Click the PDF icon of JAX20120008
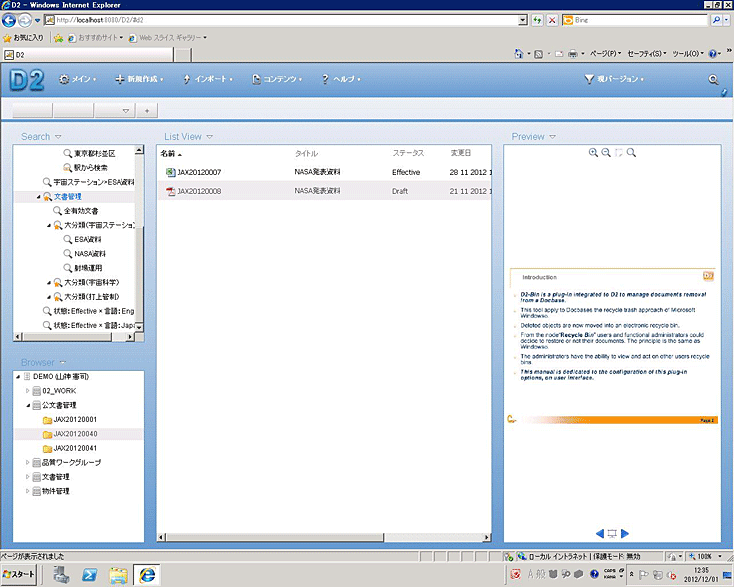The image size is (734, 587). pyautogui.click(x=170, y=190)
